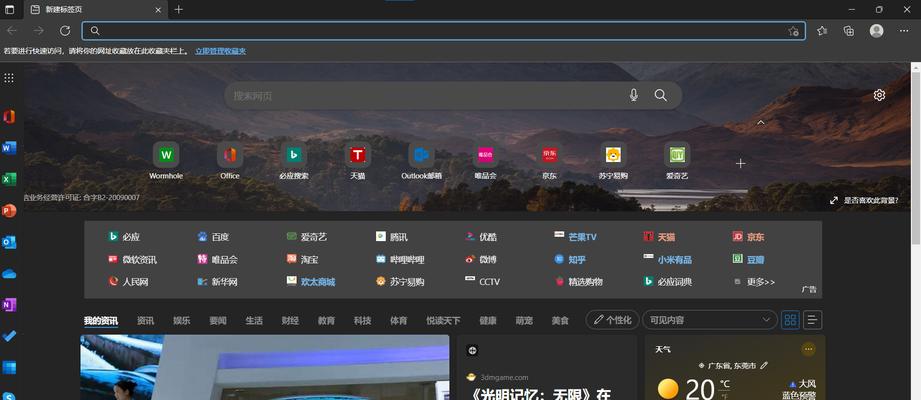Screen dimensions: 921x400
Task: Open the To Do checkmark app in sidebar
Action: [9, 336]
